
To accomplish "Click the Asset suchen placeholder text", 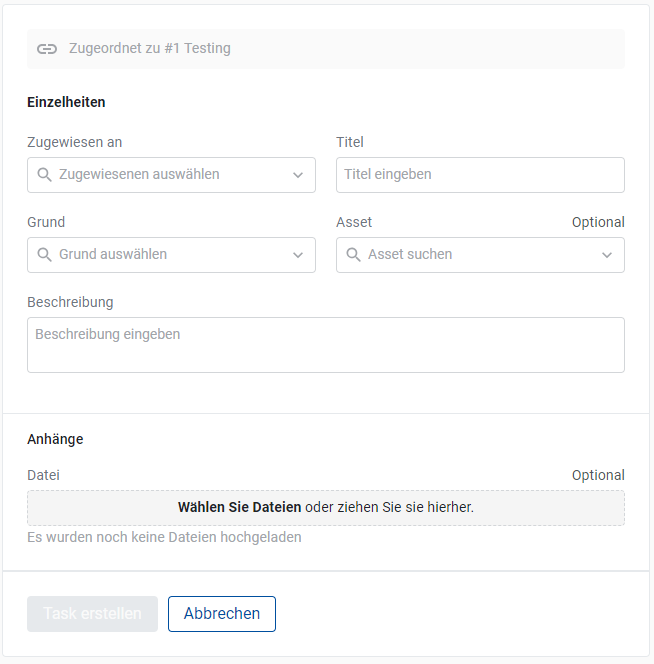I will pyautogui.click(x=410, y=254).
